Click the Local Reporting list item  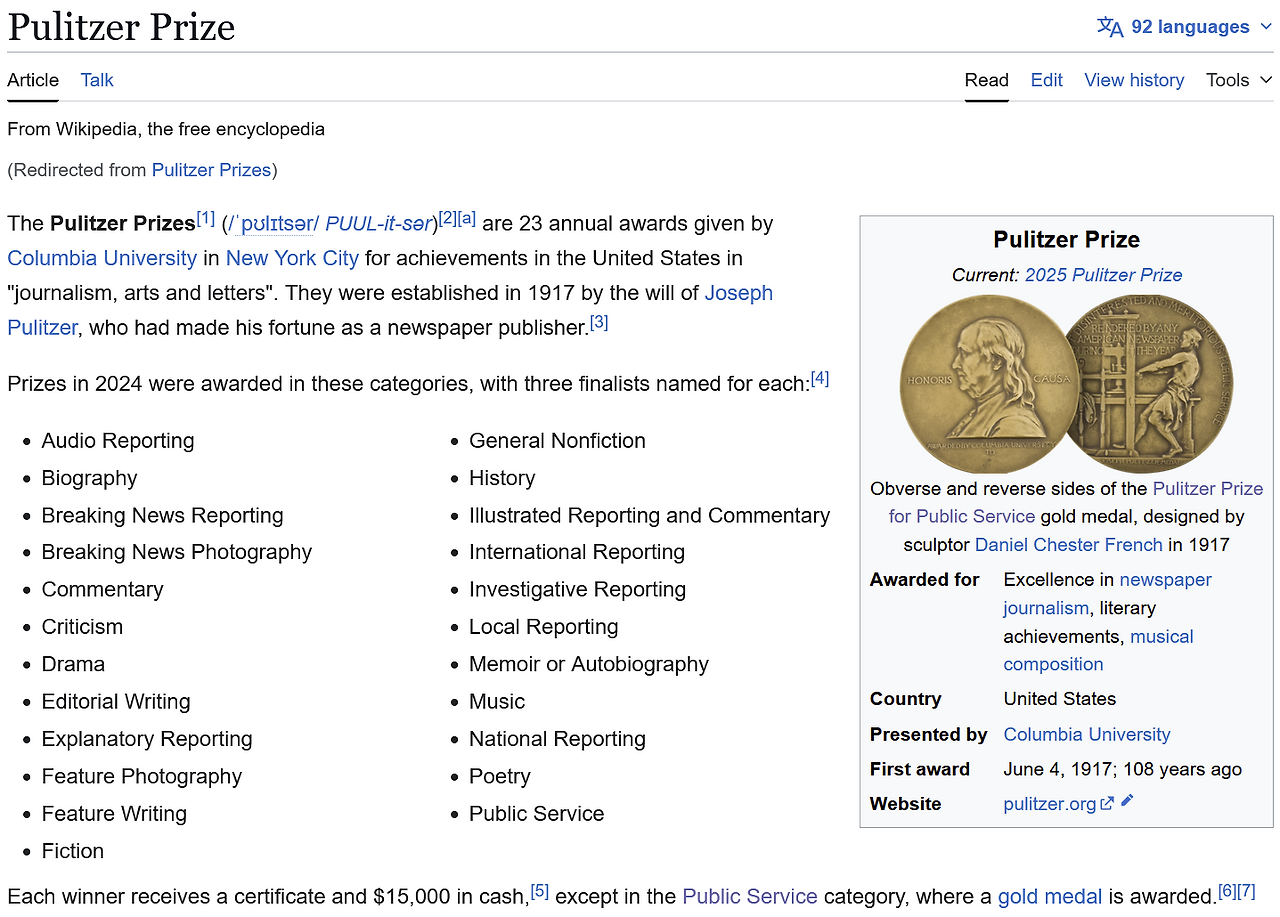coord(544,627)
